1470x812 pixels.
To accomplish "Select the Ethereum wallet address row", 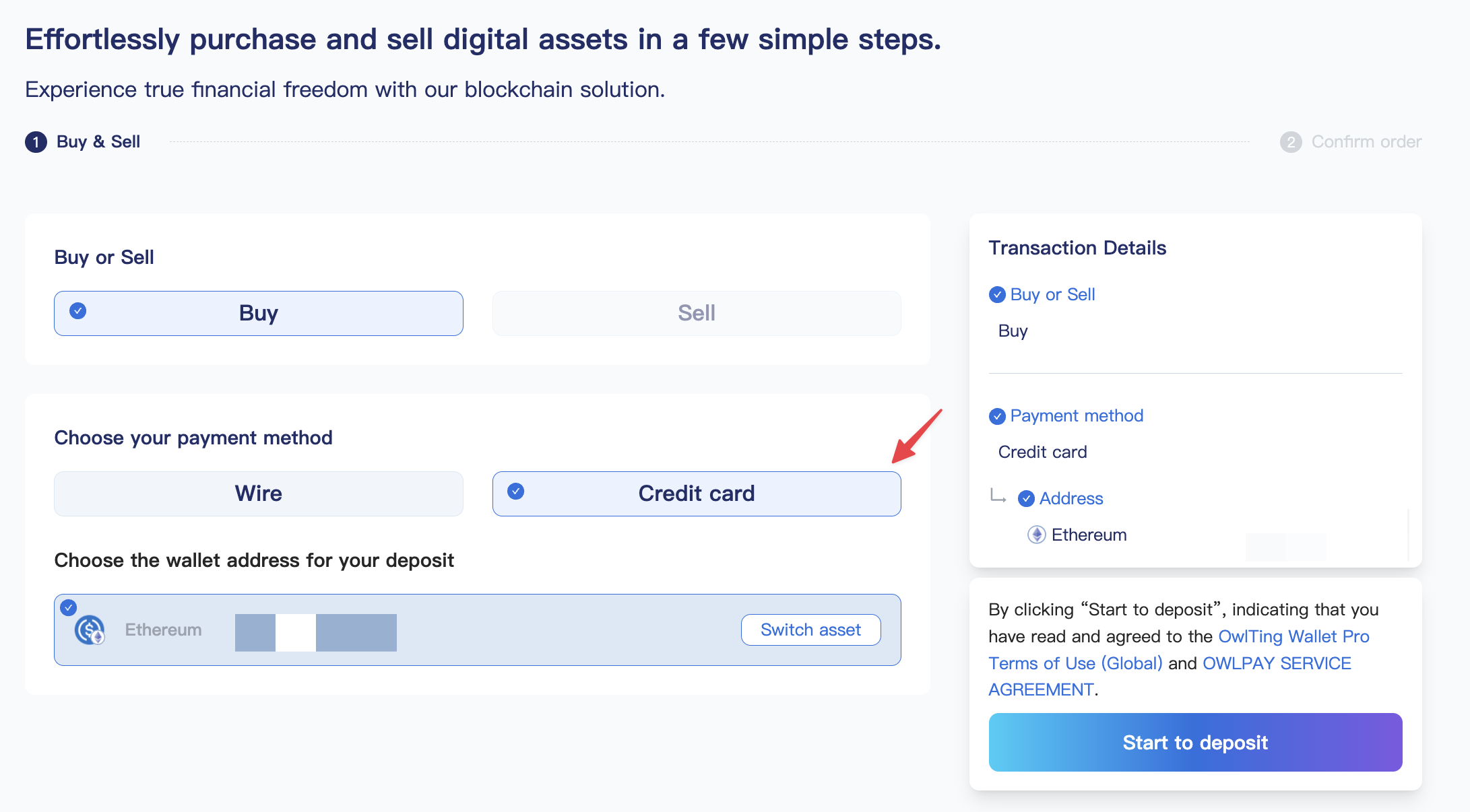I will [539, 630].
